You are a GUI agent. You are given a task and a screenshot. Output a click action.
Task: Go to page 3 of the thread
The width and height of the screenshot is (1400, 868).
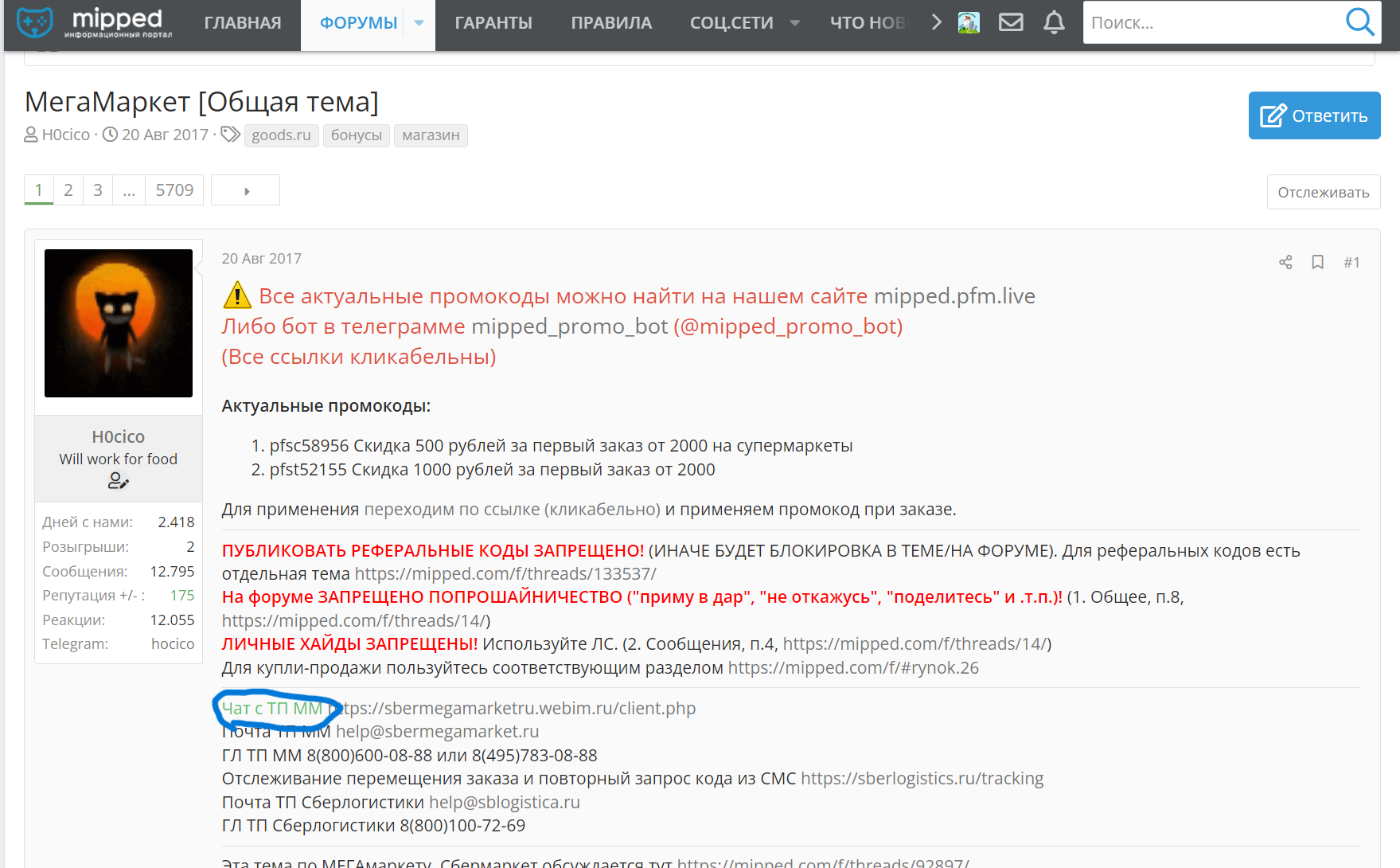(x=98, y=190)
